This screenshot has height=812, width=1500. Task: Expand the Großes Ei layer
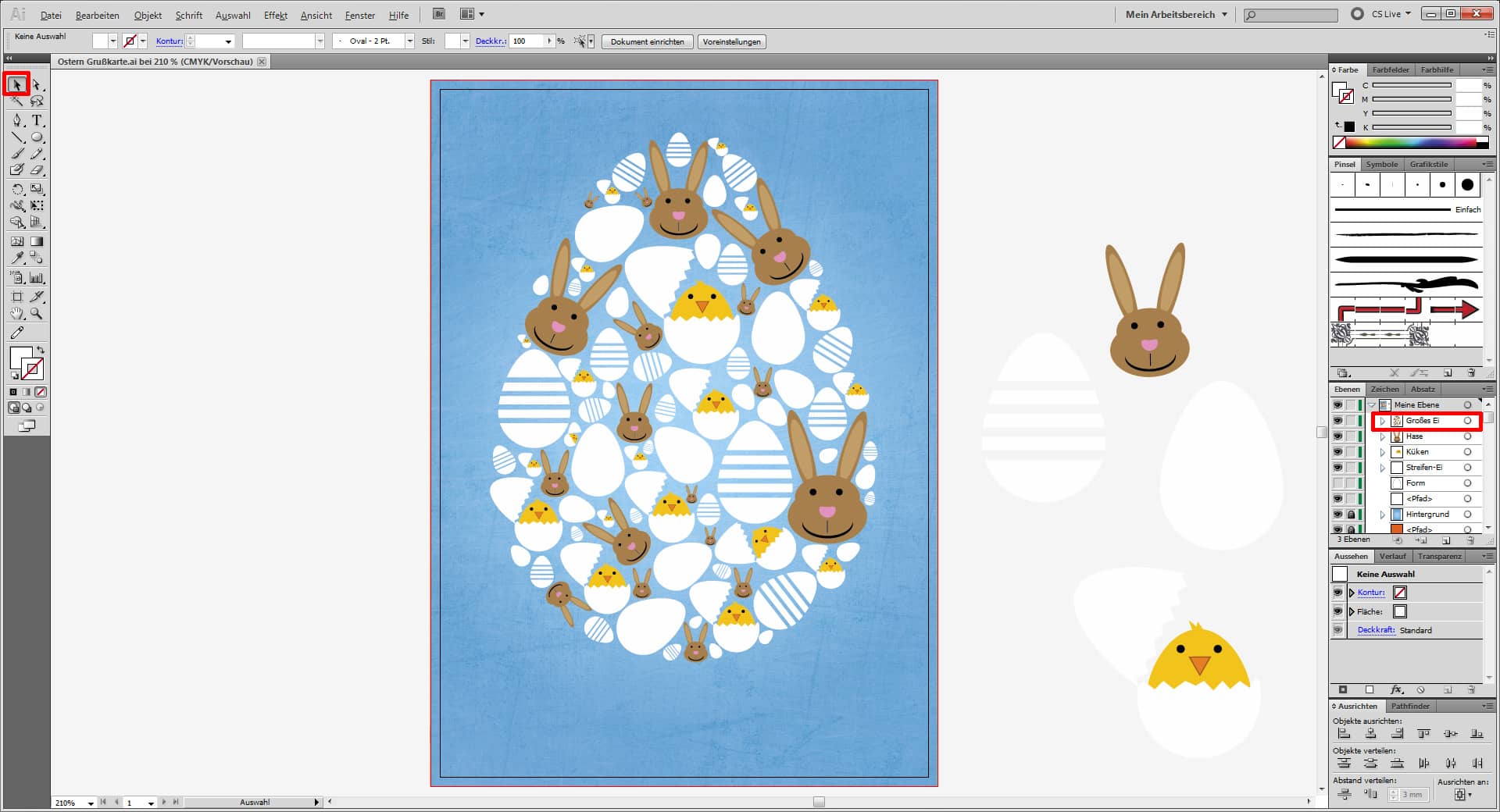tap(1382, 421)
